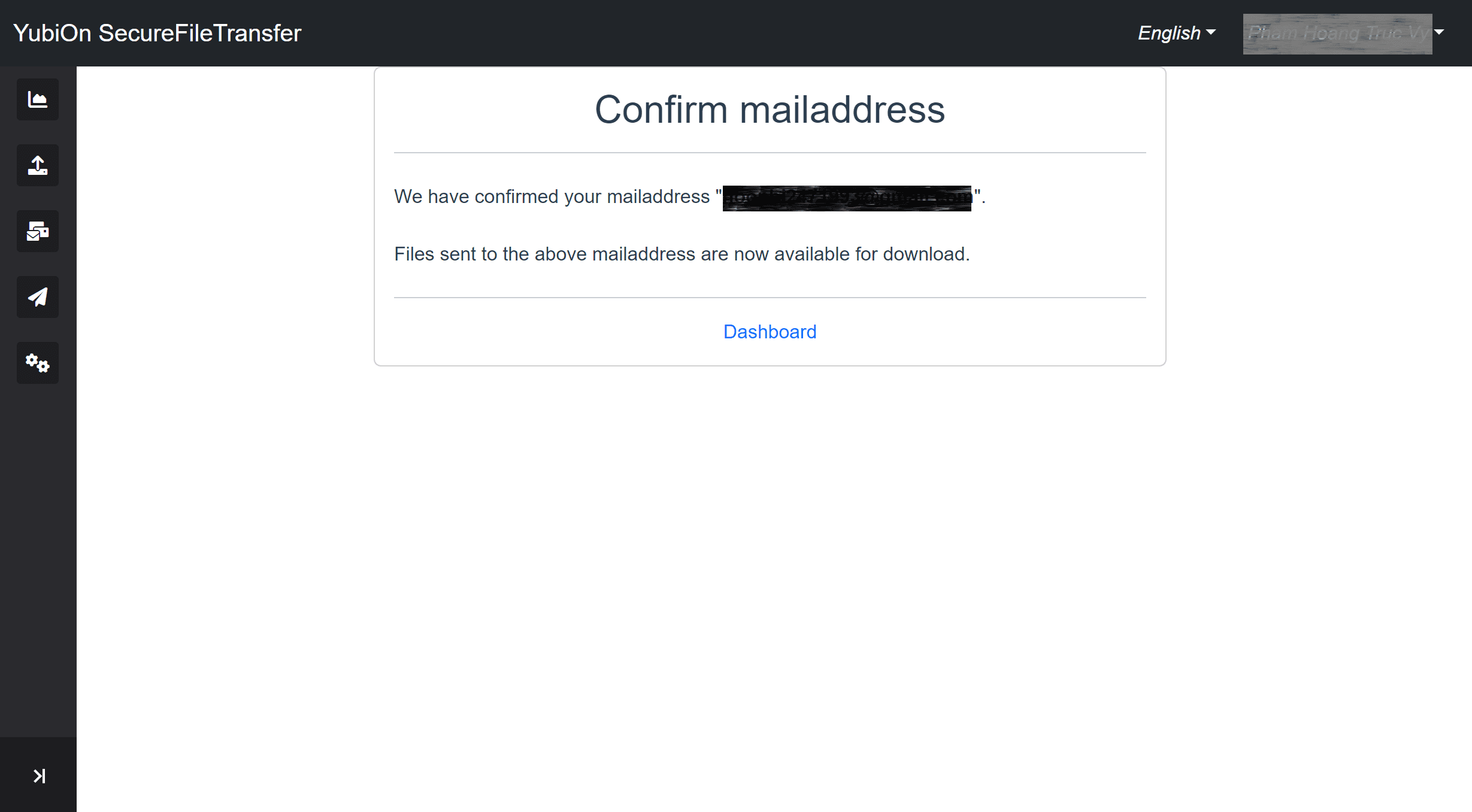Open the English language dropdown
Screen dimensions: 1472x812
click(1176, 33)
